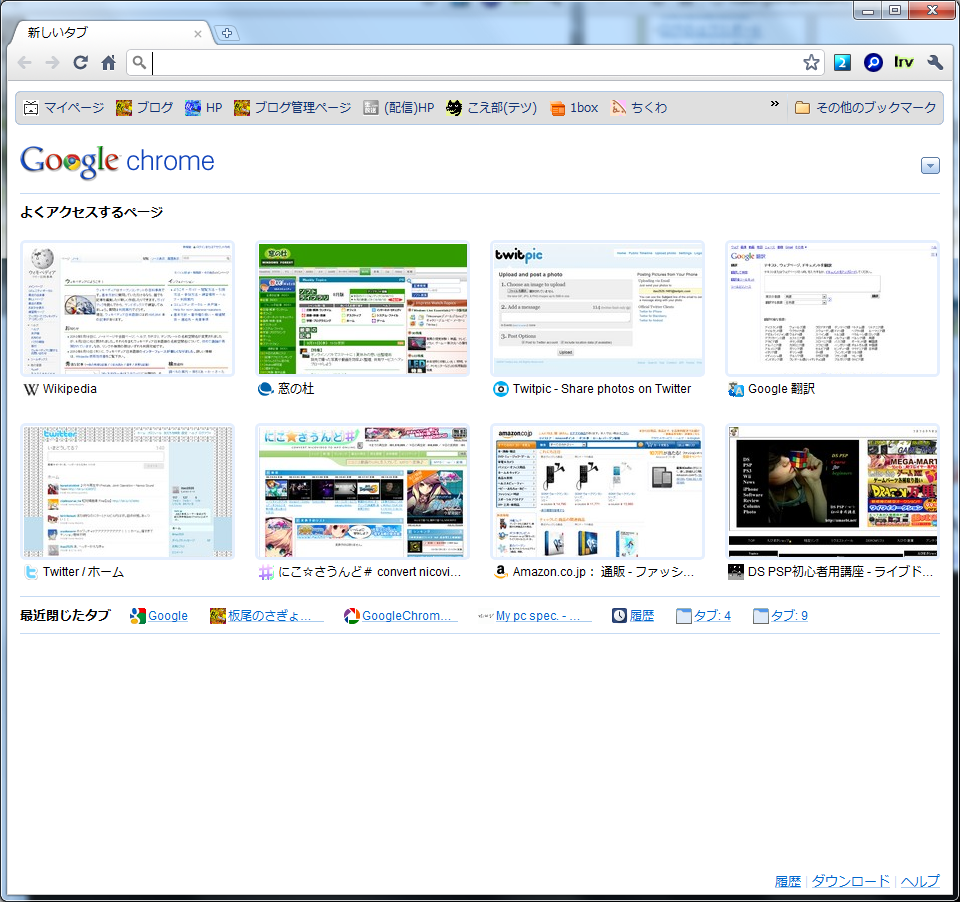Screen dimensions: 960x902
Task: Restore the タブ: 9 window
Action: tap(781, 616)
